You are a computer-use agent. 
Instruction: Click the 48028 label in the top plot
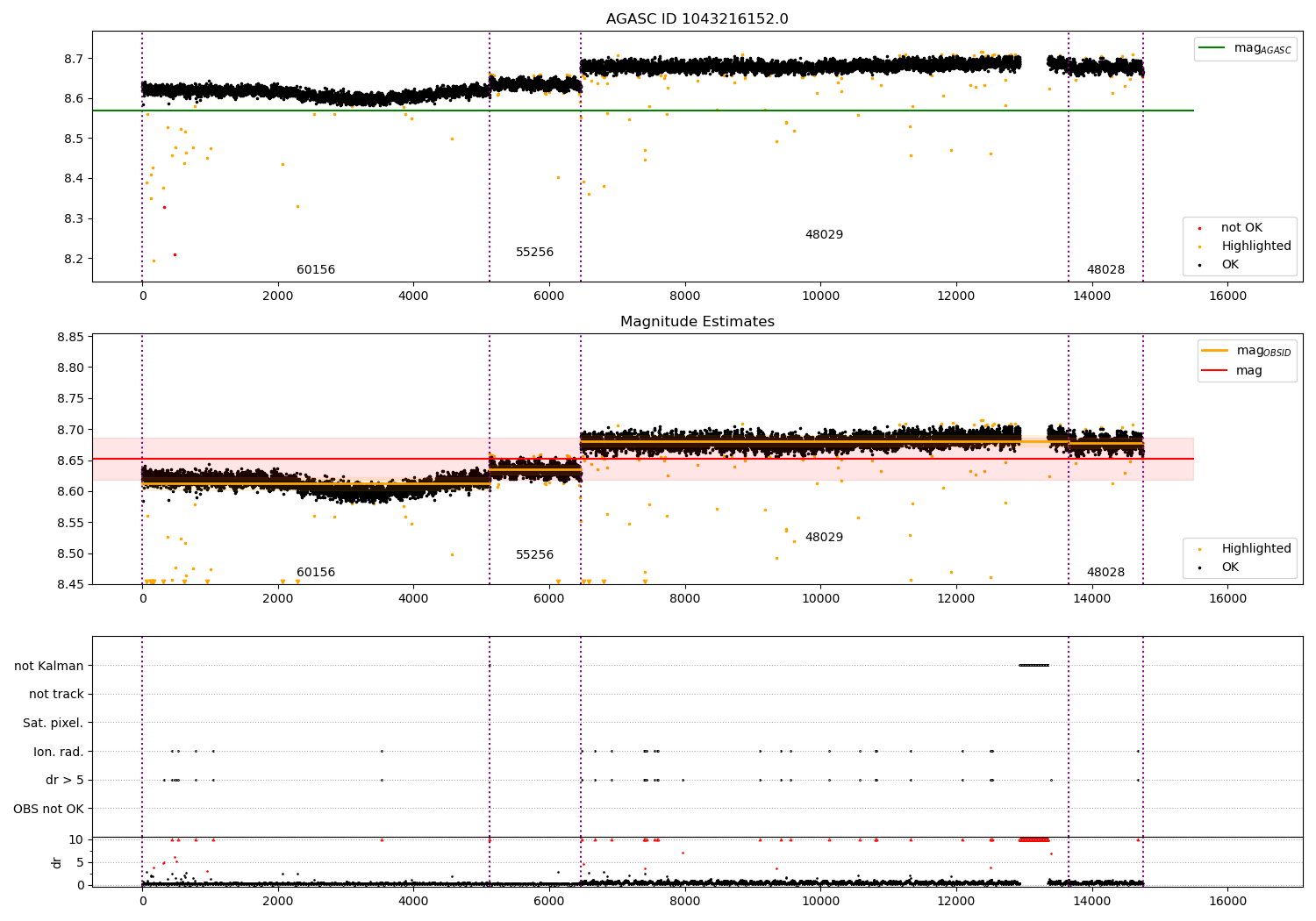[1105, 270]
